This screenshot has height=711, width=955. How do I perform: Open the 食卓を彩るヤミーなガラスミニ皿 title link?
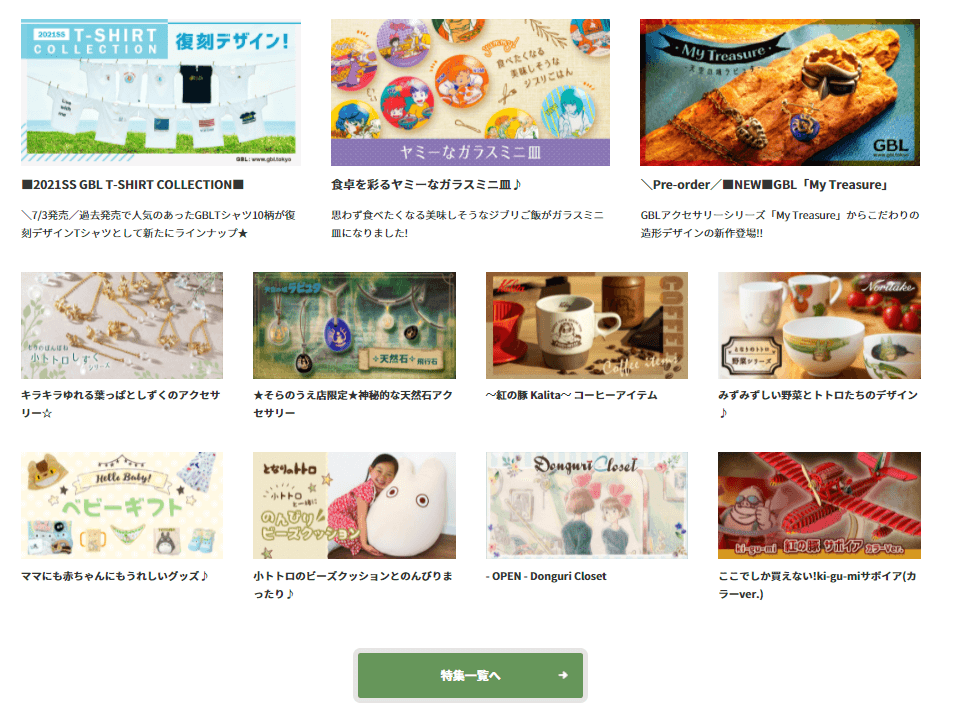426,185
